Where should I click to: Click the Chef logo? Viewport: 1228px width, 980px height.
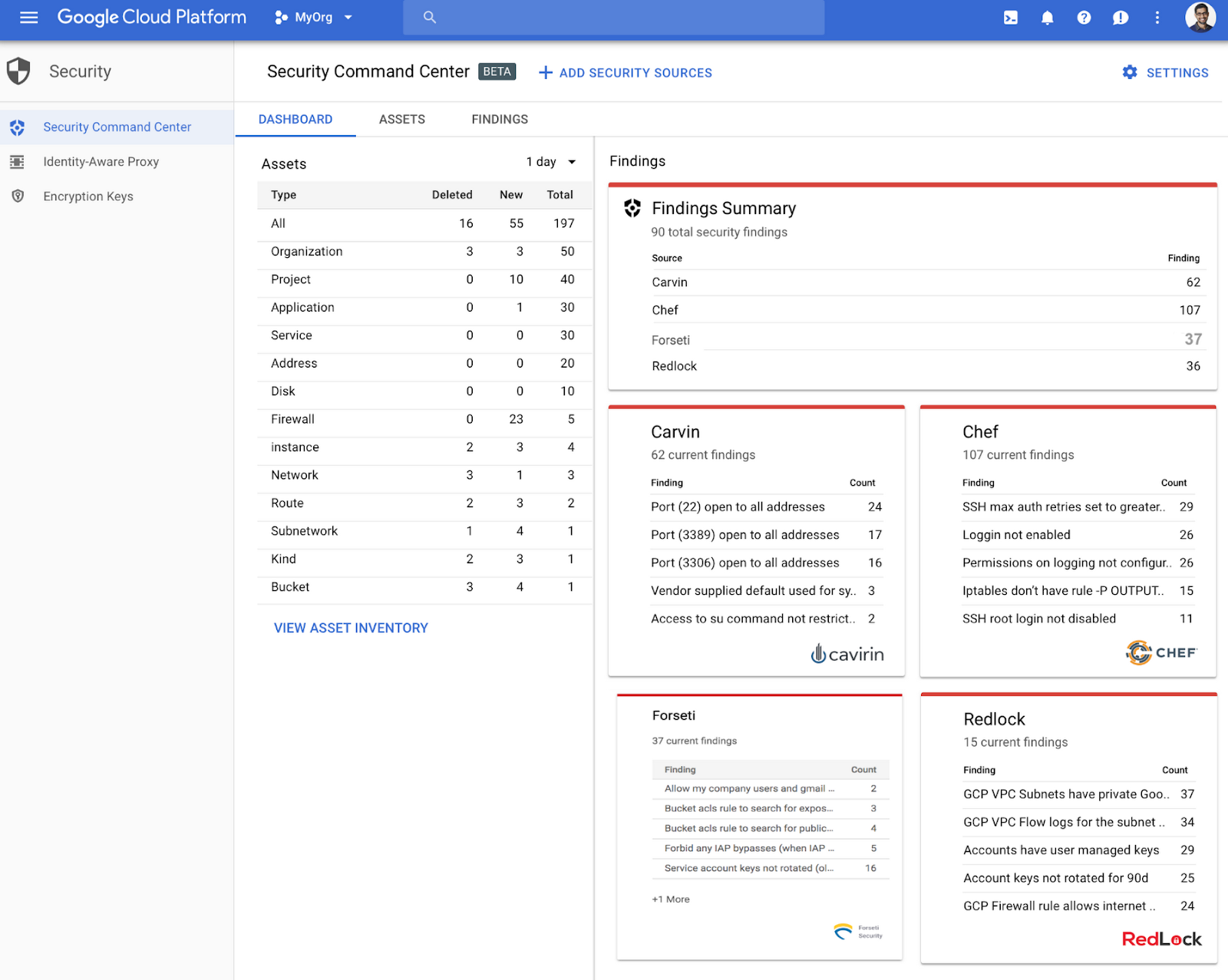coord(1161,652)
